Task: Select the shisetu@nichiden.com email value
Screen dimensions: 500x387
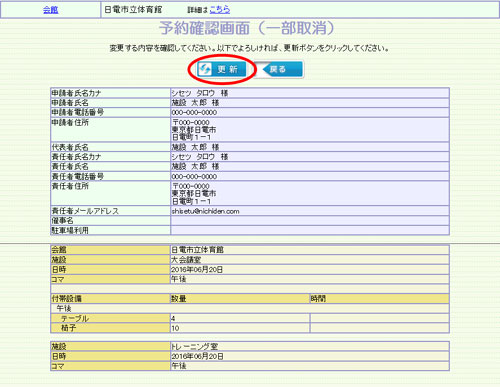Action: click(205, 211)
